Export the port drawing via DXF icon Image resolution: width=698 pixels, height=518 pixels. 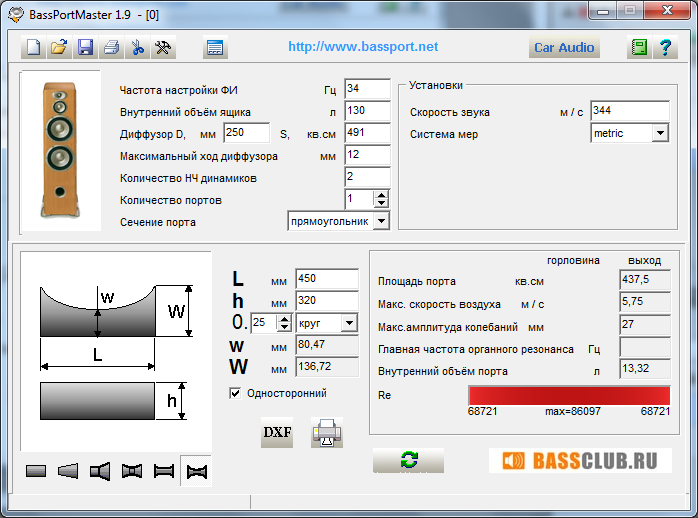pos(277,432)
